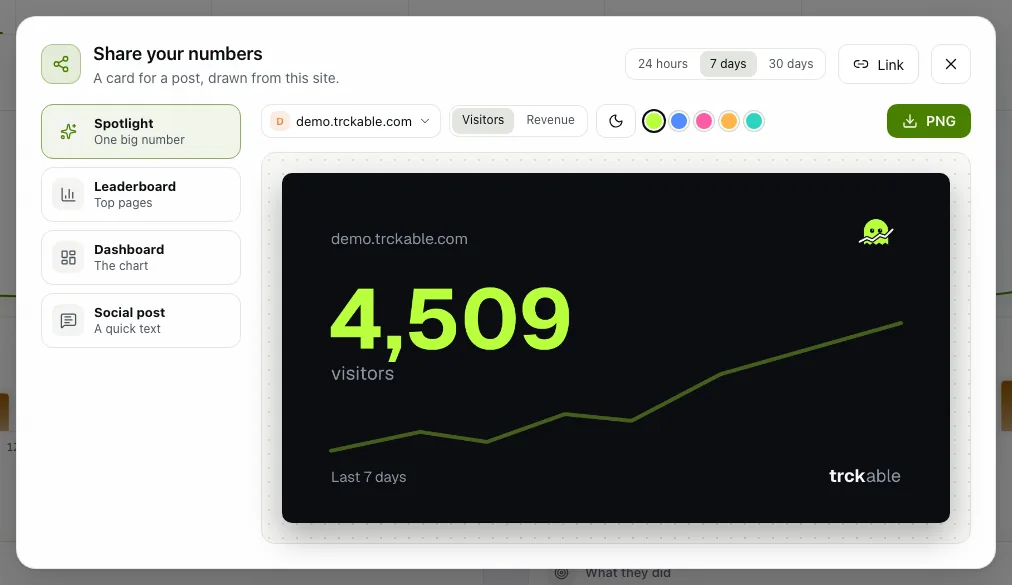Click the orange D site avatar
The height and width of the screenshot is (585, 1012).
tap(280, 121)
